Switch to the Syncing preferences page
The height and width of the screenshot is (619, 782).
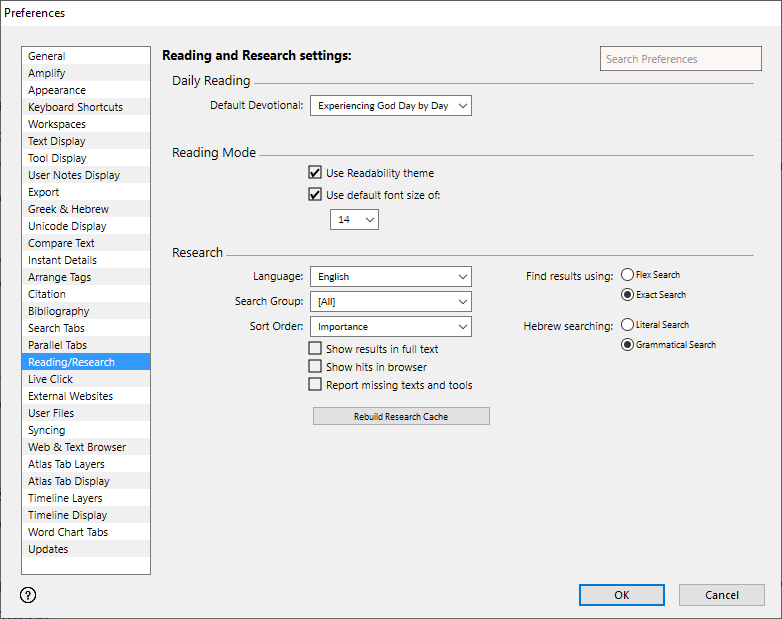tap(47, 430)
